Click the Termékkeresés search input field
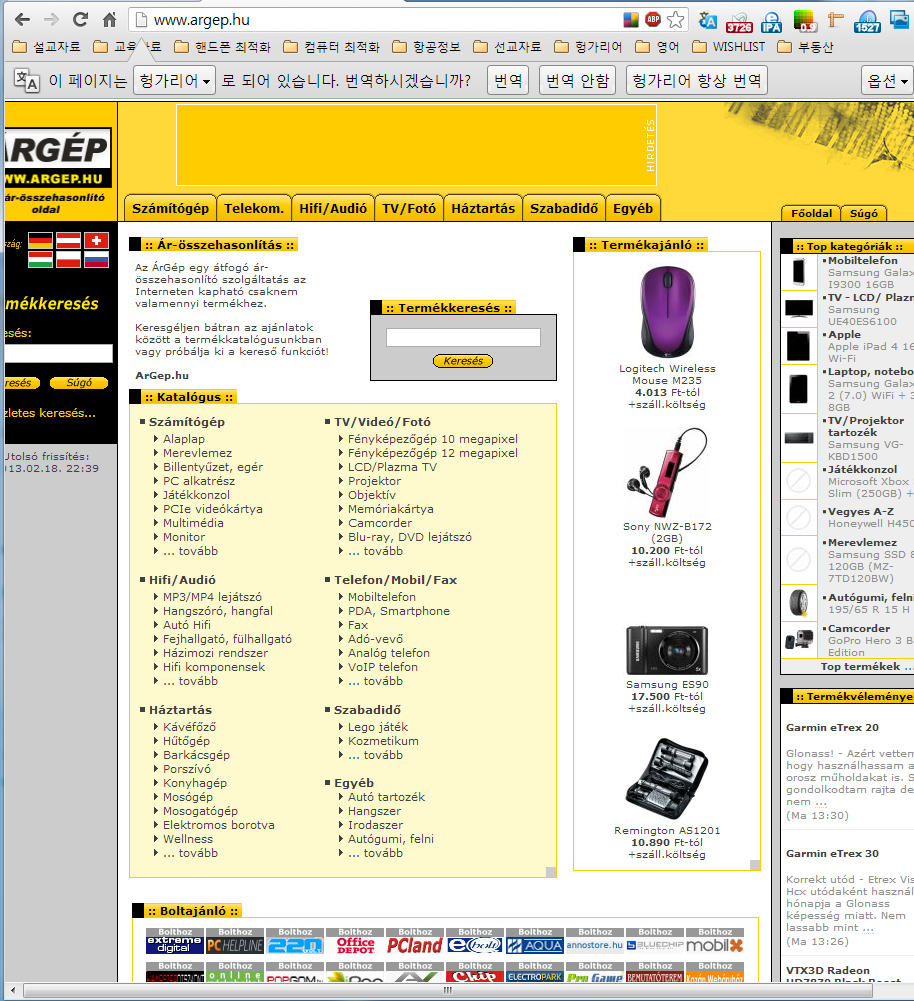Viewport: 914px width, 1001px height. click(463, 338)
